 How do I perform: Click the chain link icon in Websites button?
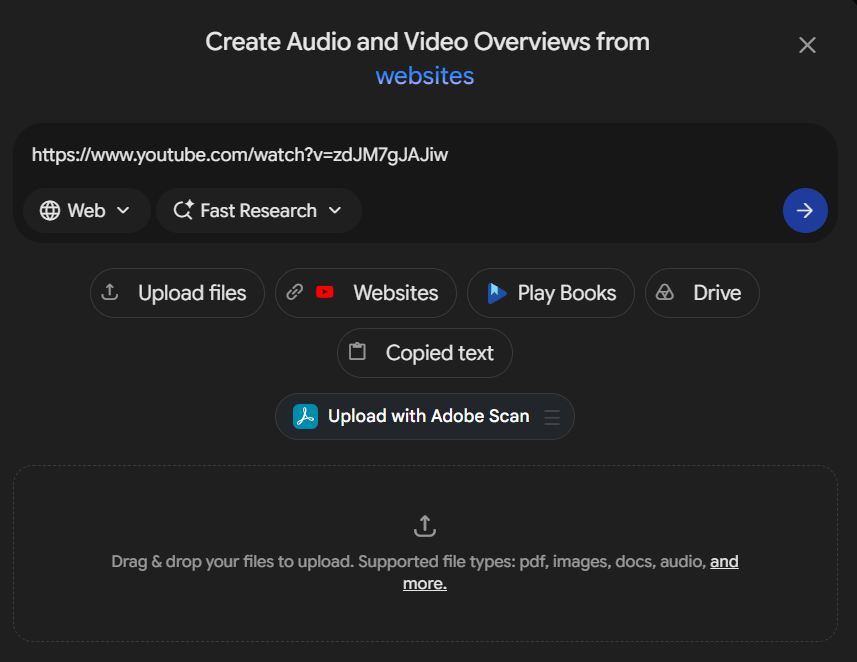[x=295, y=292]
